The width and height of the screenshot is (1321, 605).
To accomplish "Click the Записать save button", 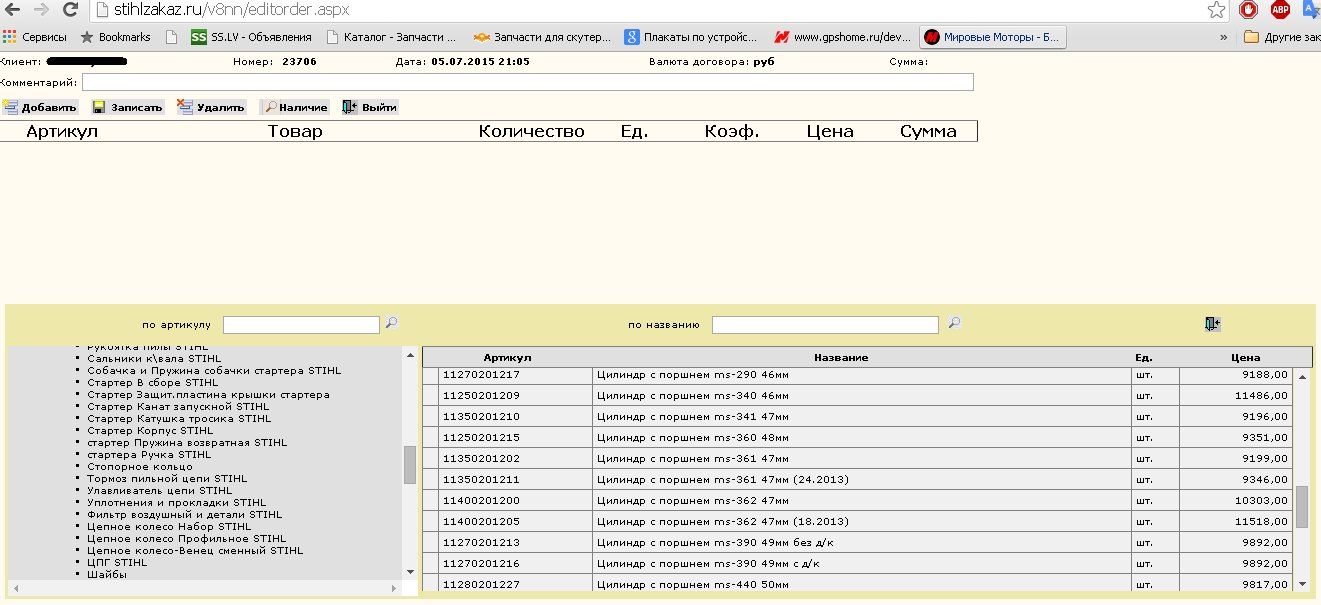I will click(127, 107).
